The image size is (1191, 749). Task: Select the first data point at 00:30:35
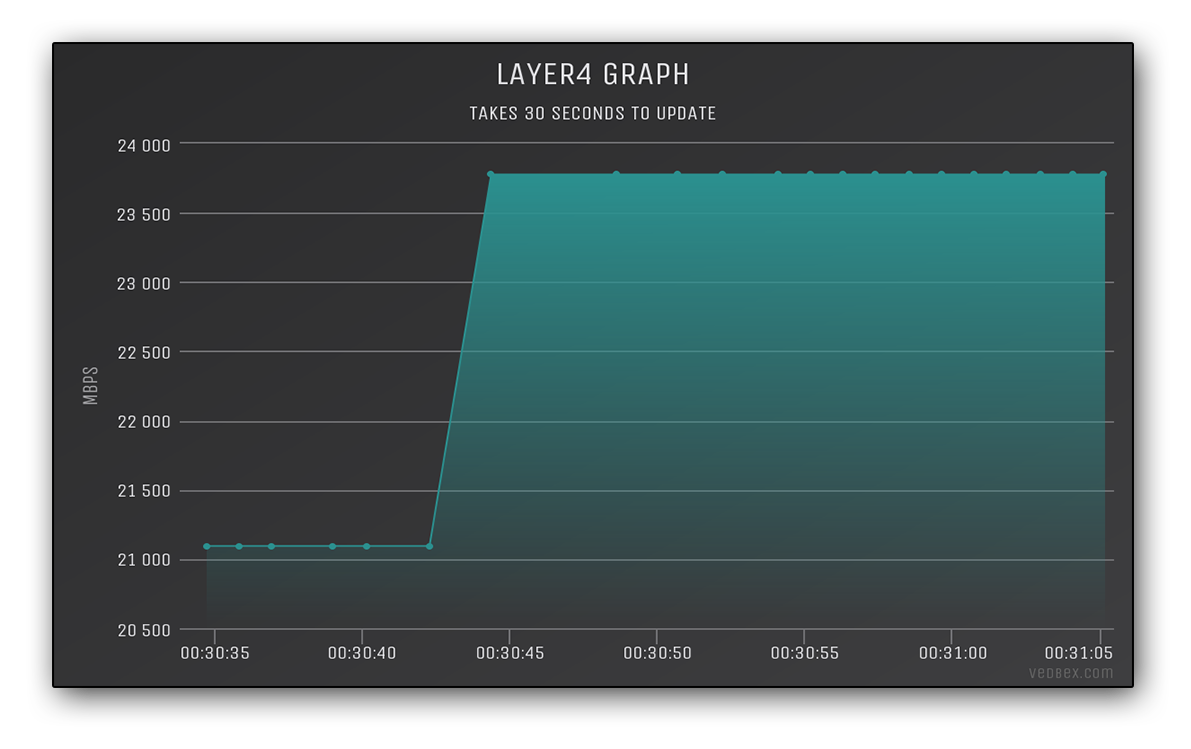click(x=206, y=546)
